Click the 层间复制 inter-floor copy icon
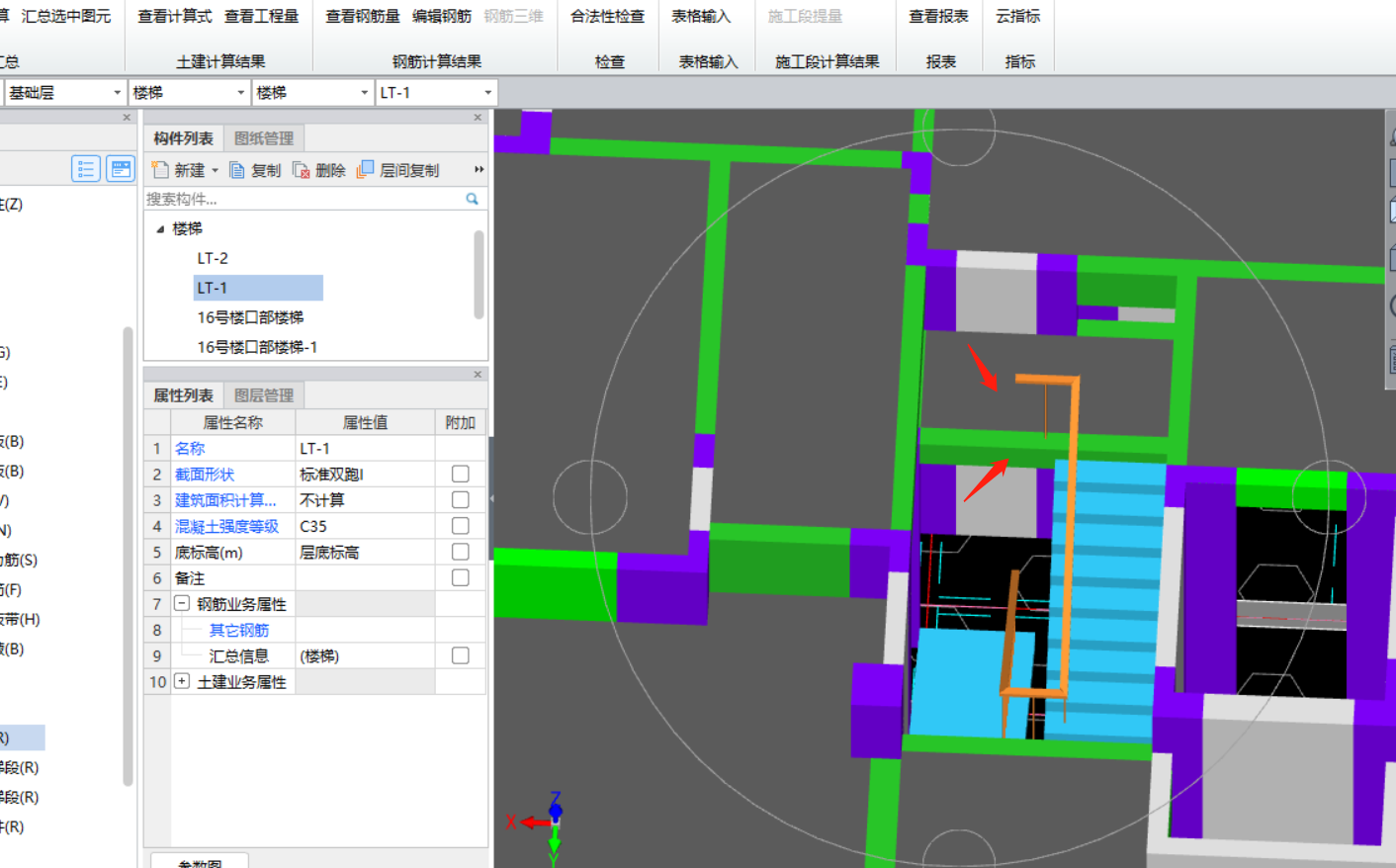1396x868 pixels. point(366,169)
